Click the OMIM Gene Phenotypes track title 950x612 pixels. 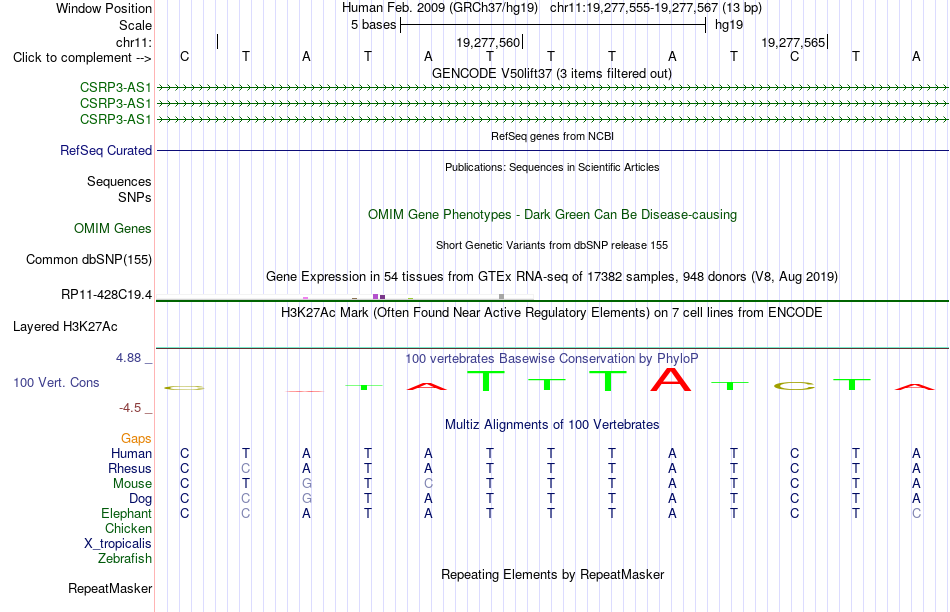tap(553, 215)
